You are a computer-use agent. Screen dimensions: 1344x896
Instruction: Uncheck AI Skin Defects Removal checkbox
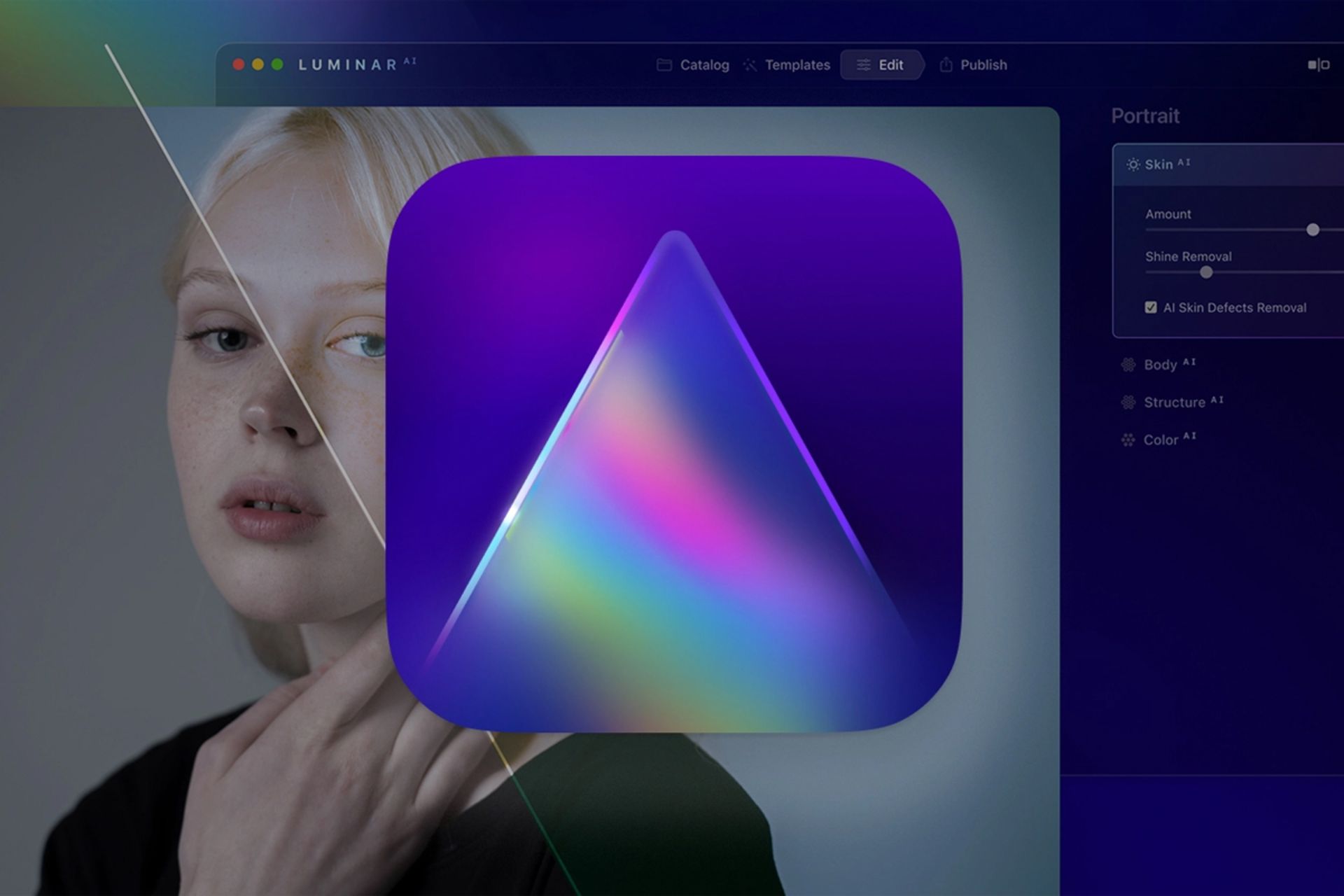click(x=1150, y=307)
